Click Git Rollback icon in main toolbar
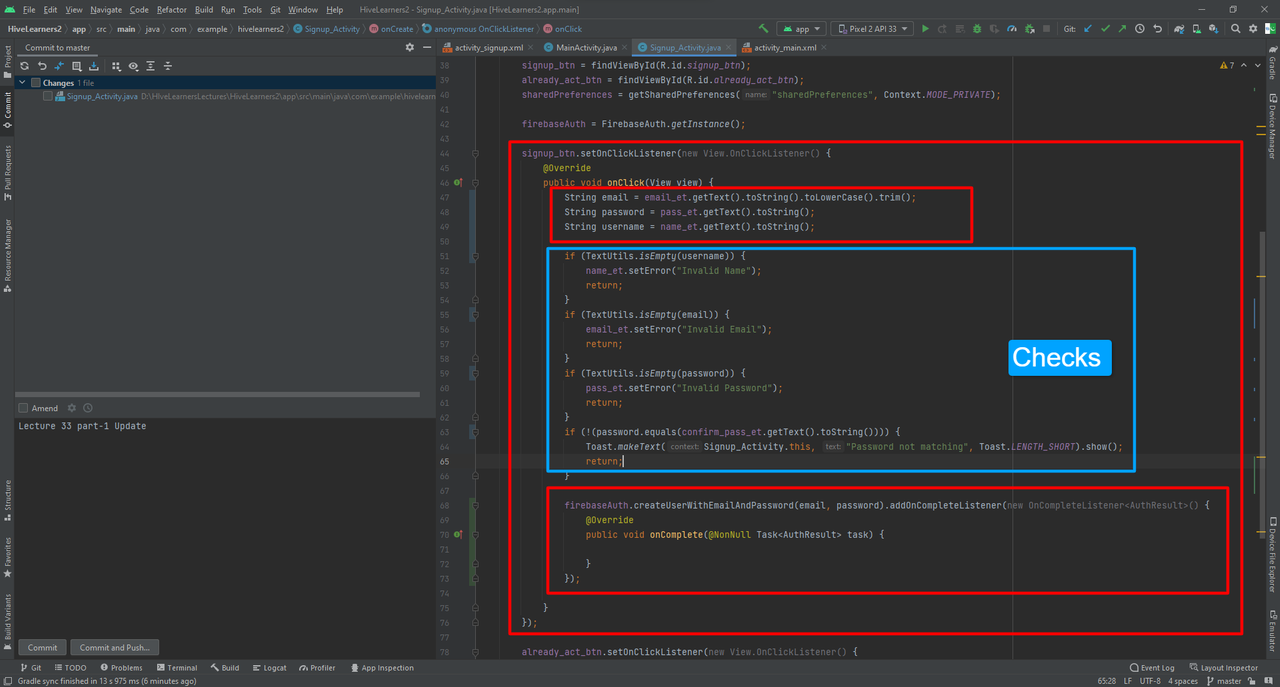The width and height of the screenshot is (1280, 687). point(1157,29)
